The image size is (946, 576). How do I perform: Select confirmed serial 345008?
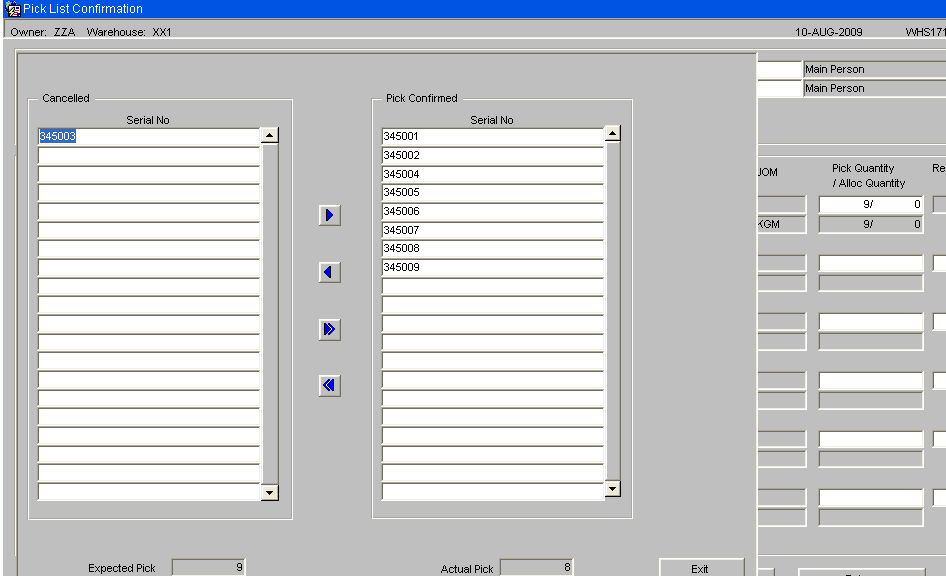pos(492,248)
